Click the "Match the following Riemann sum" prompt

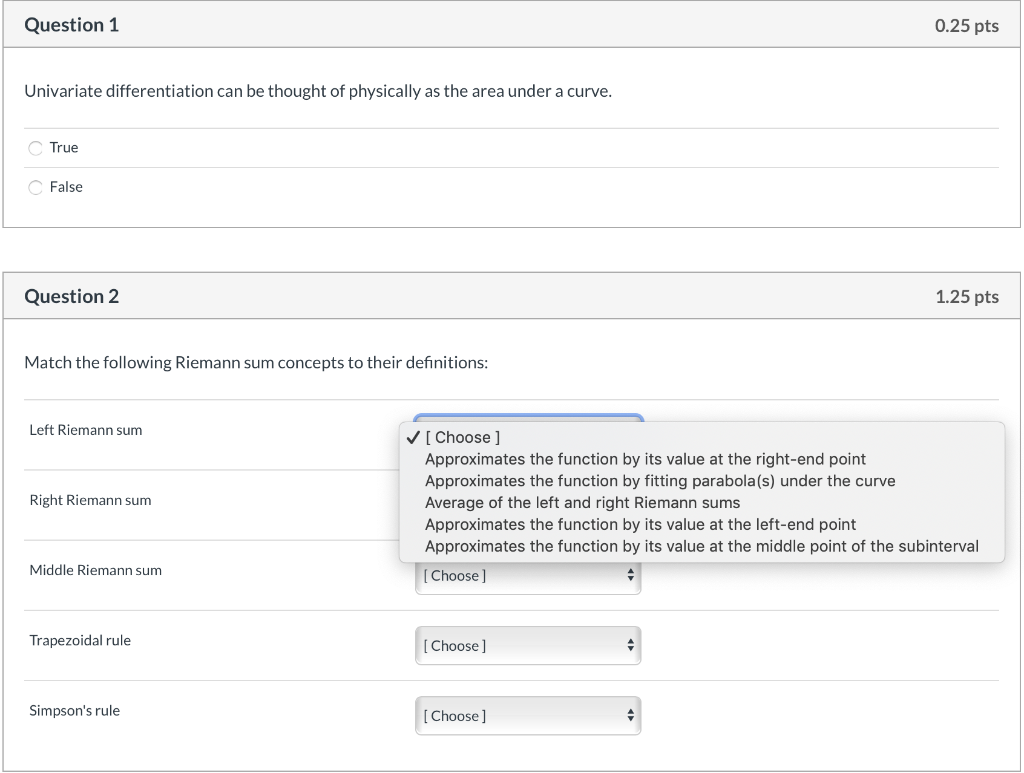tap(256, 362)
